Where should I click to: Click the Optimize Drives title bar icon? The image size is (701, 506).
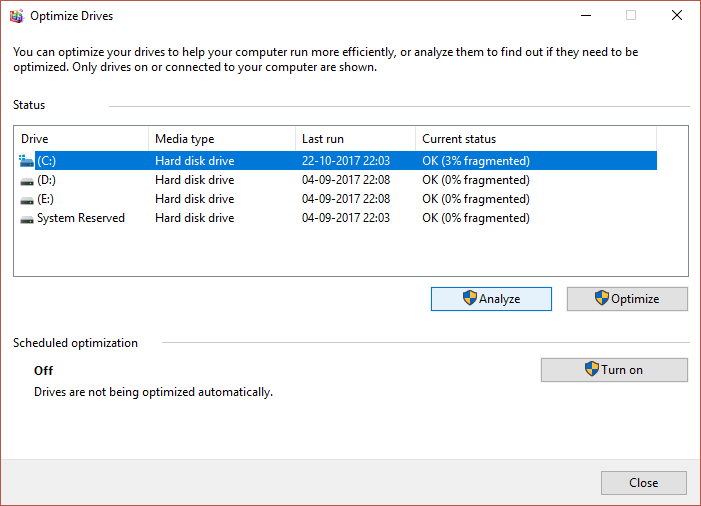coord(16,16)
